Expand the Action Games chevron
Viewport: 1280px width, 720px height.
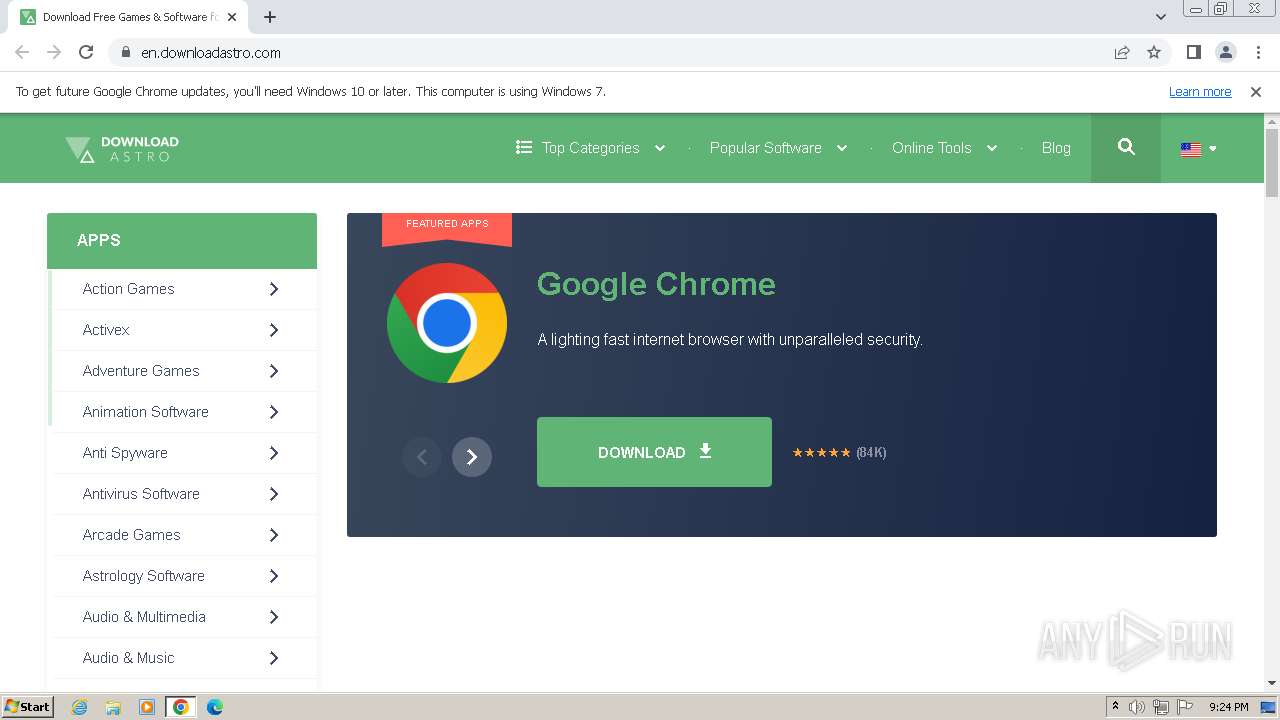coord(274,289)
